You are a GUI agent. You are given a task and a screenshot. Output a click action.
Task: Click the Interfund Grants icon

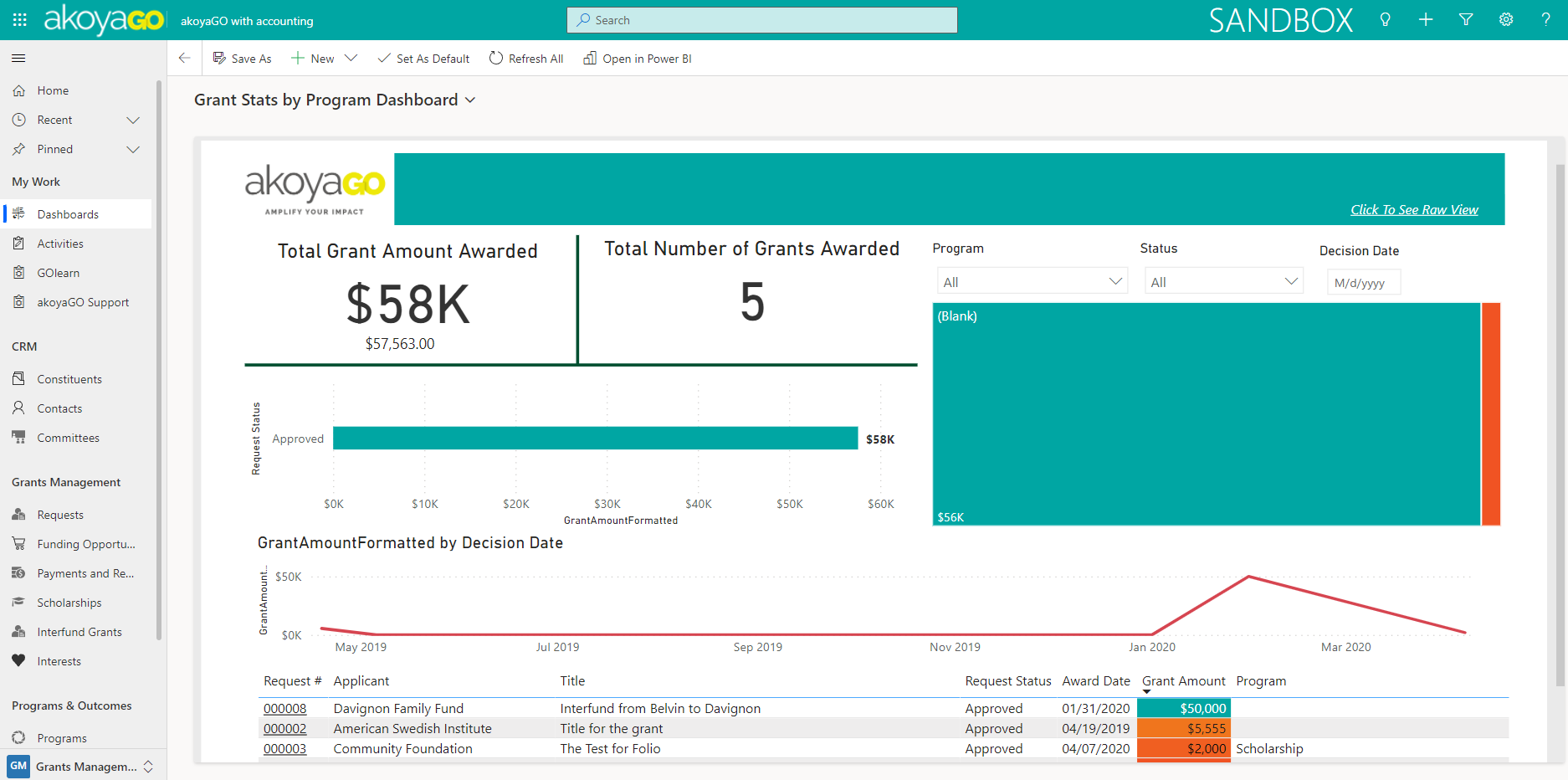(x=18, y=632)
